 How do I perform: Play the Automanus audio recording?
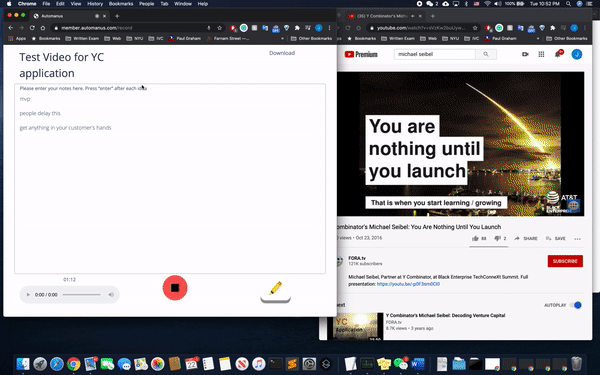[x=28, y=295]
